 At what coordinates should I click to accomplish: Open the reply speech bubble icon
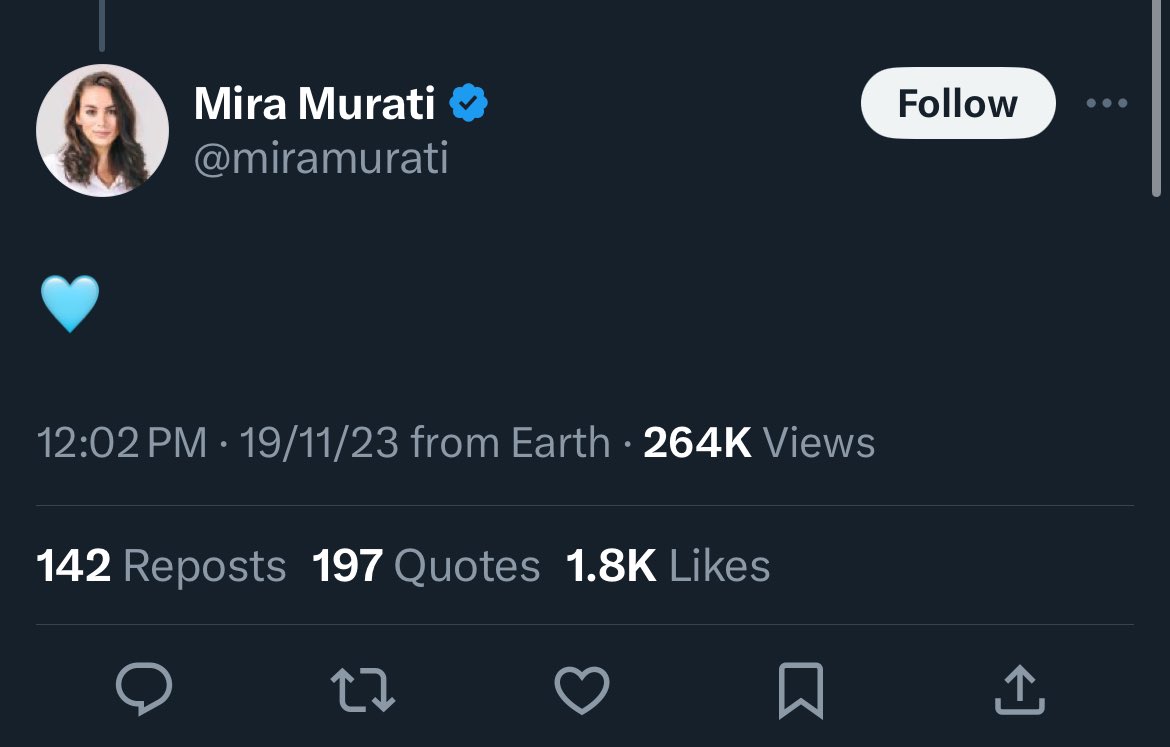point(144,689)
